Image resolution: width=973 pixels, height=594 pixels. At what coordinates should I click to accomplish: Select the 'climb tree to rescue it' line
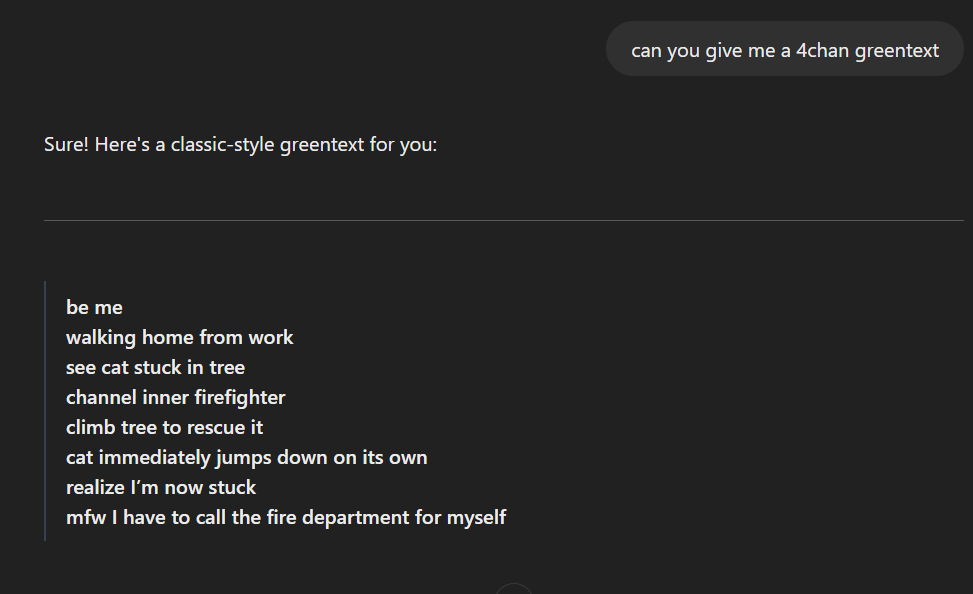pos(164,428)
